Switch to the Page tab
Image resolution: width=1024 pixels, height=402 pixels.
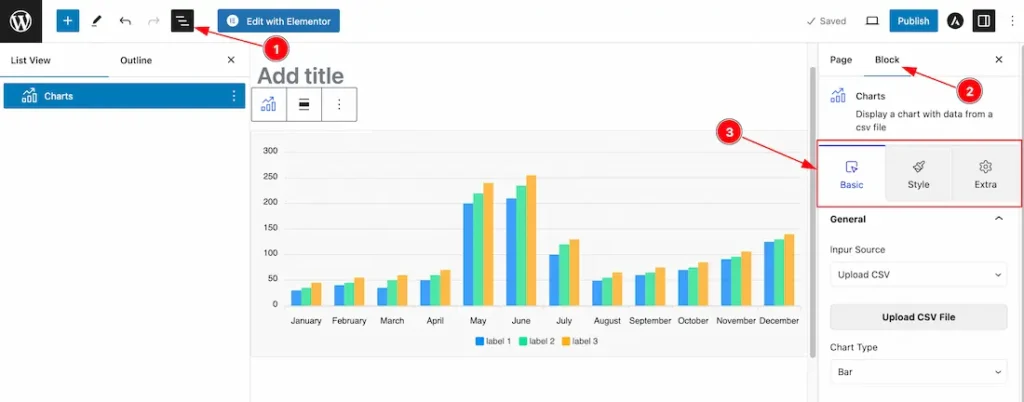click(841, 59)
